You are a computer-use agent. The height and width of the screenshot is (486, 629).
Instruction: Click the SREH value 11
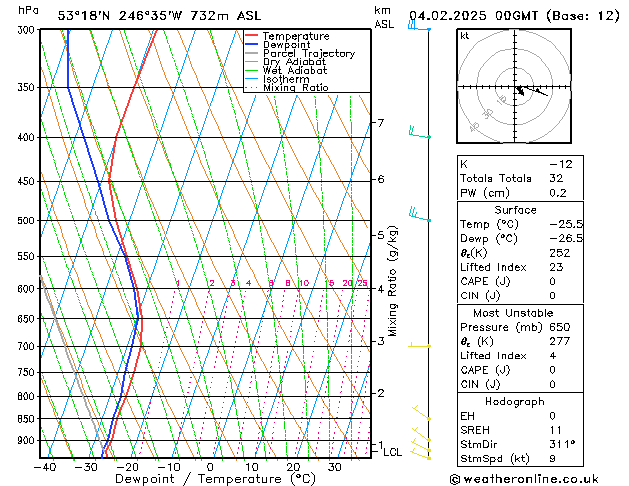pyautogui.click(x=556, y=430)
